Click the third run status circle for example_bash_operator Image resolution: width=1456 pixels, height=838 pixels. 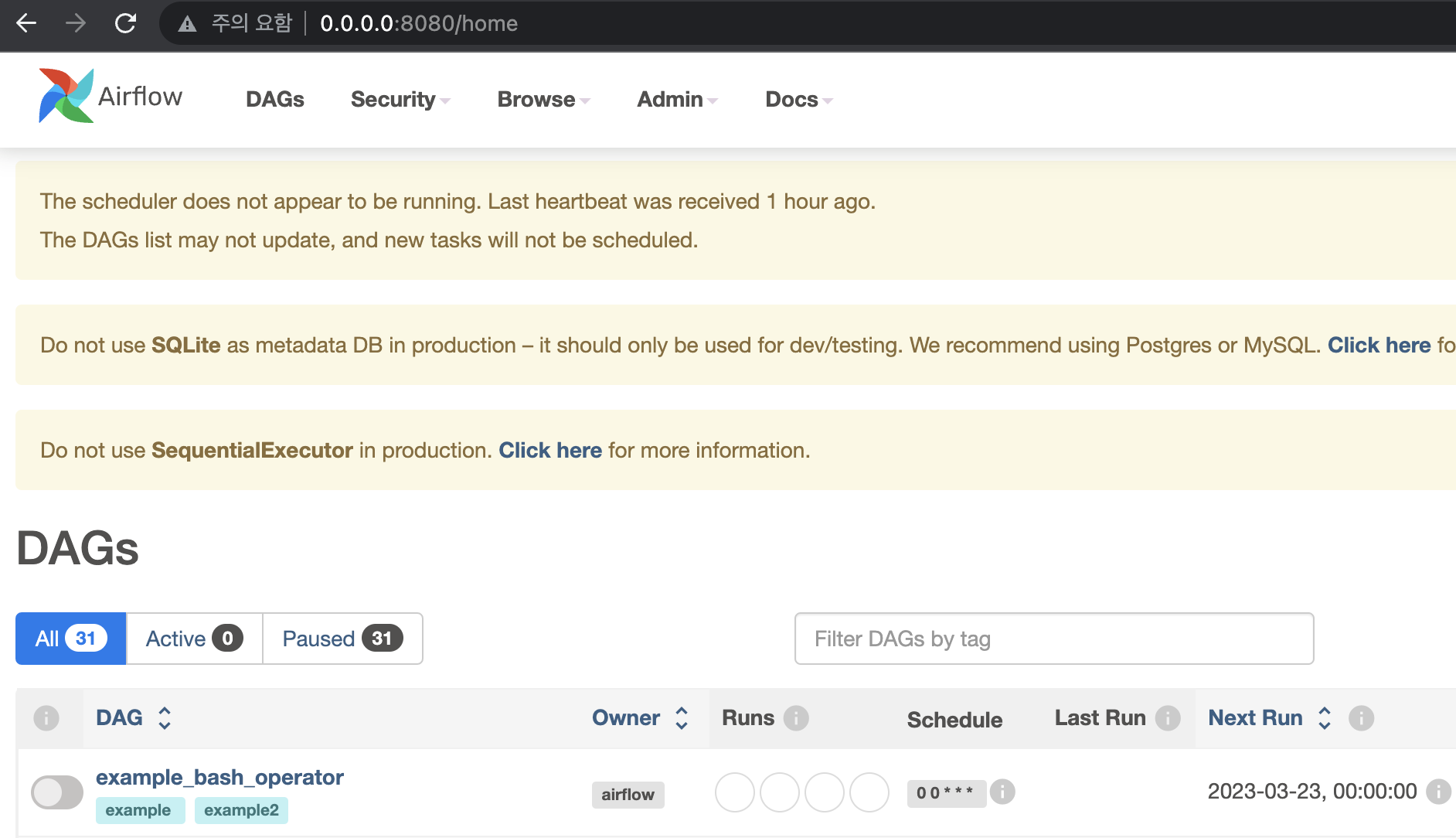(x=825, y=792)
